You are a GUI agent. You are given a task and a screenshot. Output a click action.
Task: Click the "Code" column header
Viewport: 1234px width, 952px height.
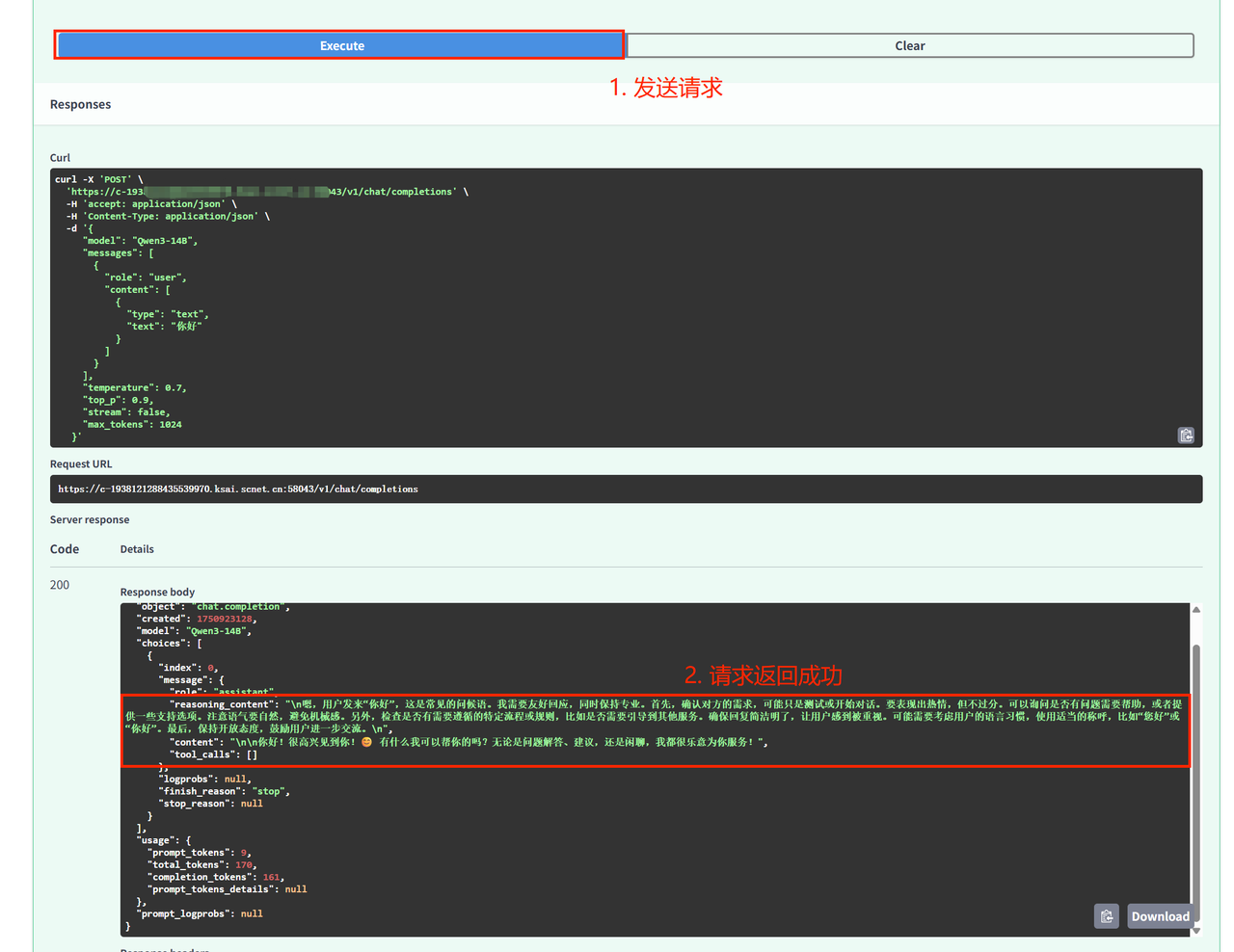point(65,549)
